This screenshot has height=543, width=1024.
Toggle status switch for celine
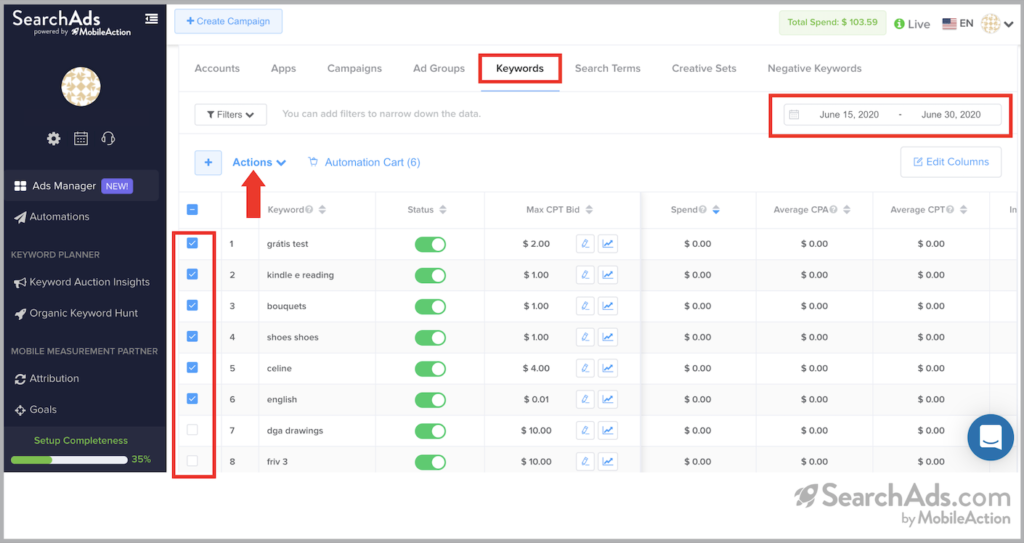(430, 369)
